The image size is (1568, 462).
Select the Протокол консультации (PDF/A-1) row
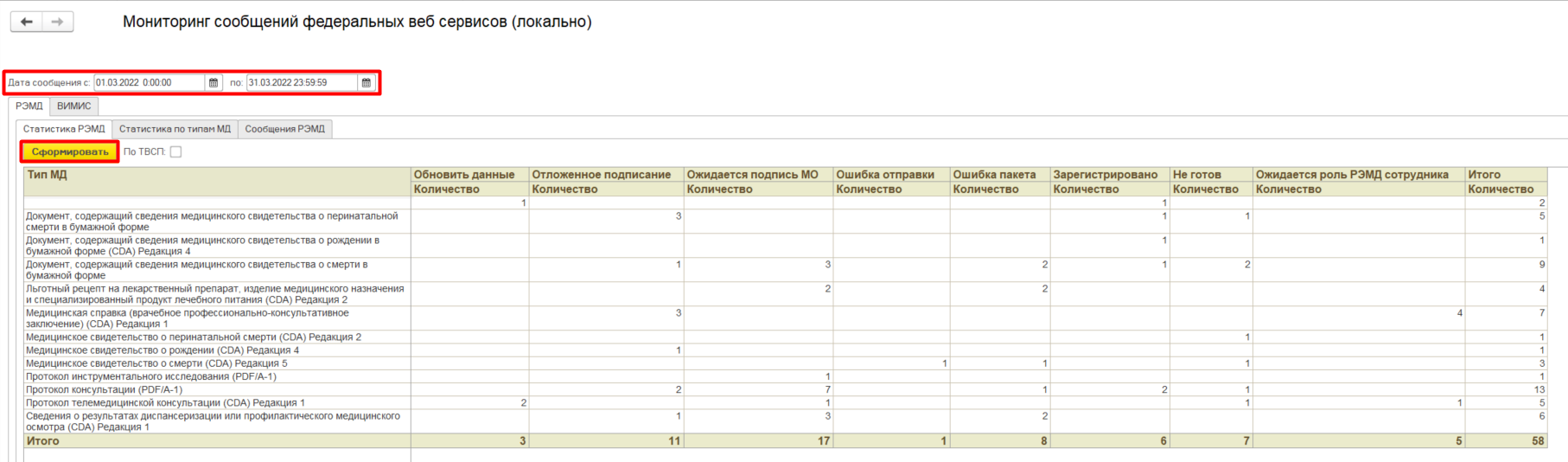[104, 390]
